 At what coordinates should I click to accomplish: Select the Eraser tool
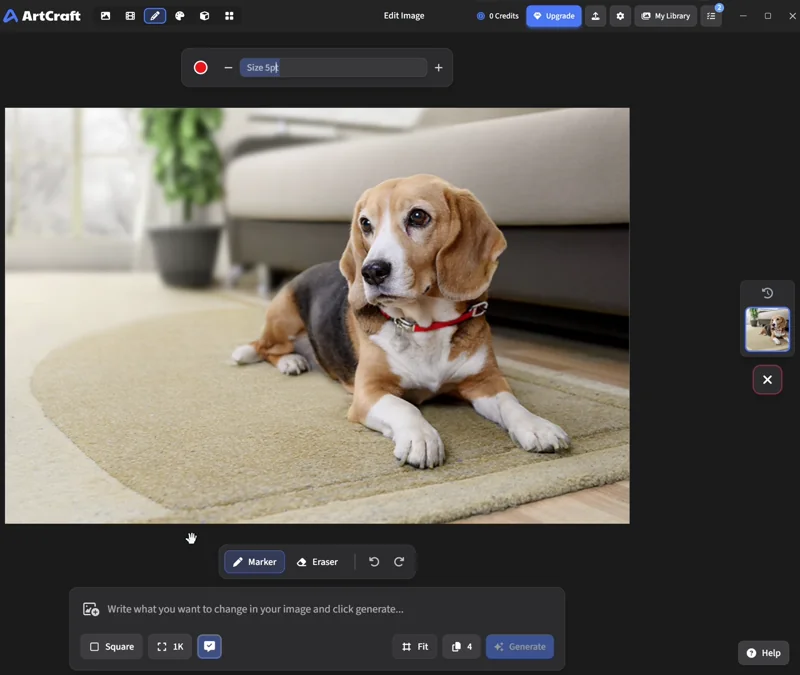[x=317, y=562]
